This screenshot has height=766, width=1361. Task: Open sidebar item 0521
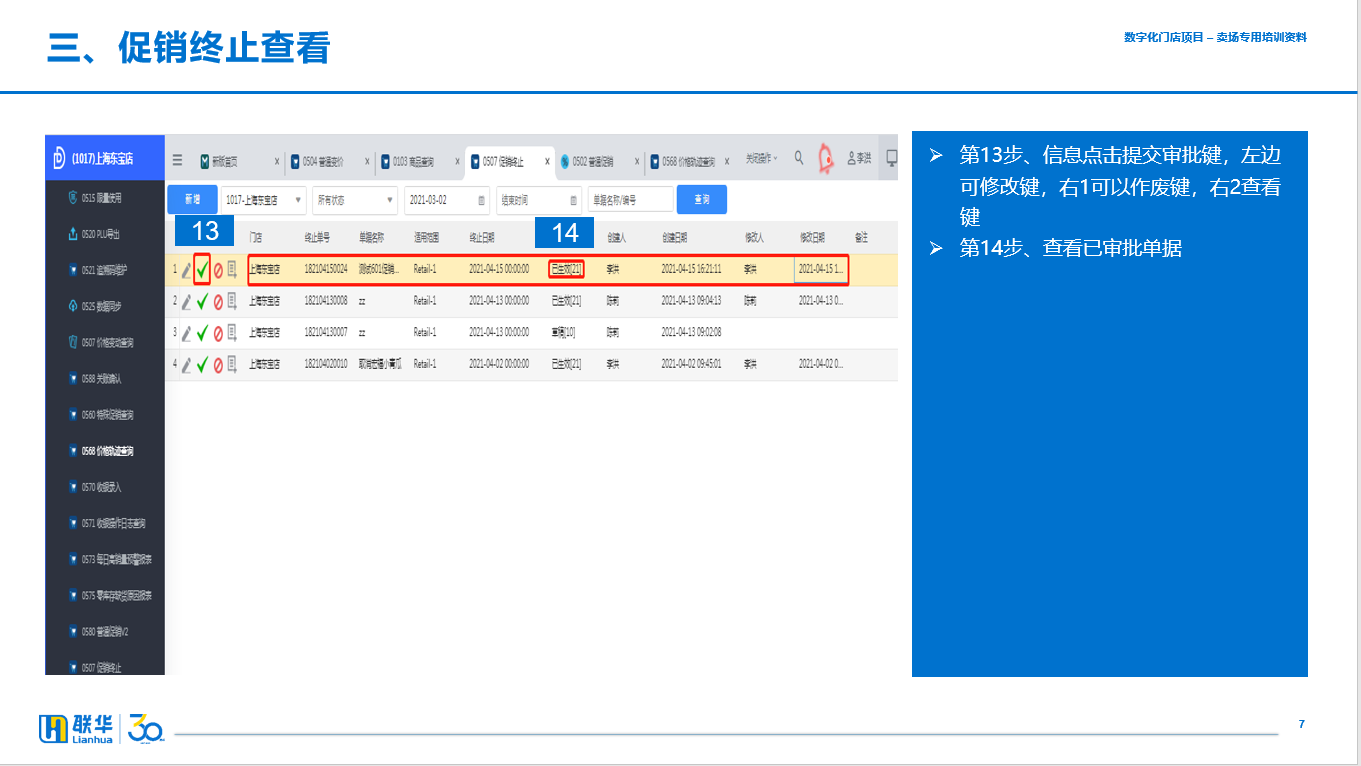click(x=105, y=270)
